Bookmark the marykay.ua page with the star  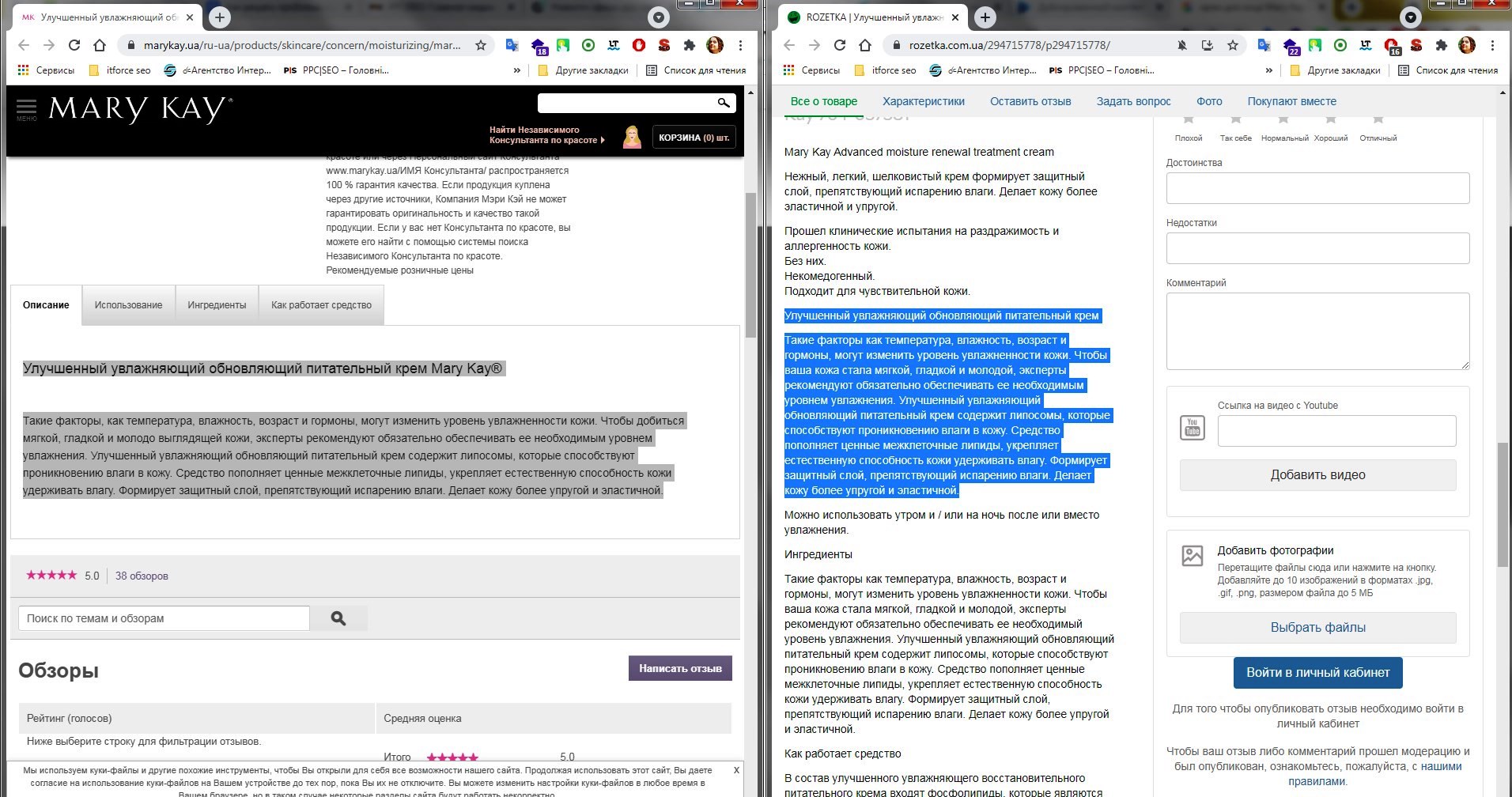[480, 45]
